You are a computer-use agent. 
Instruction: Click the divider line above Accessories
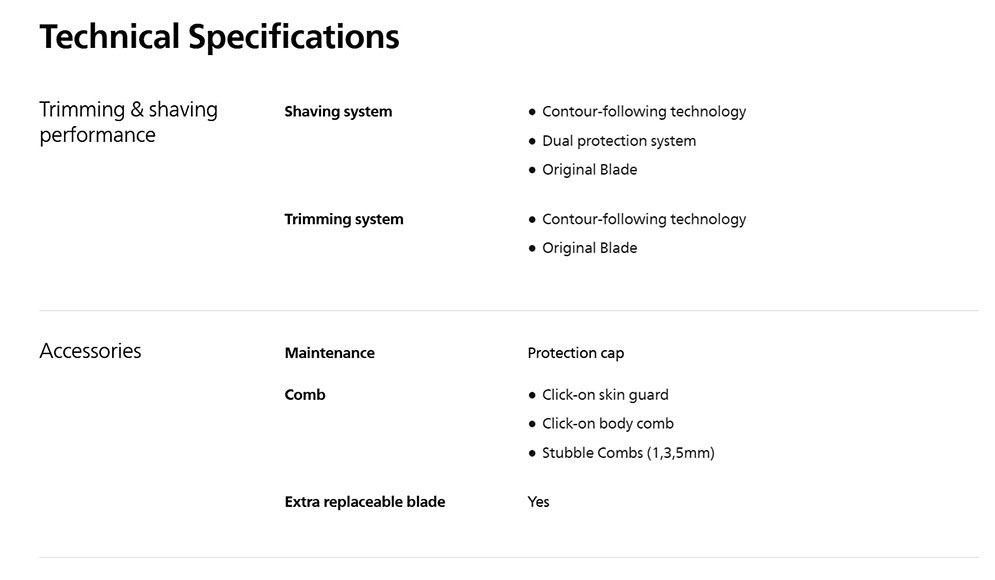coord(508,310)
